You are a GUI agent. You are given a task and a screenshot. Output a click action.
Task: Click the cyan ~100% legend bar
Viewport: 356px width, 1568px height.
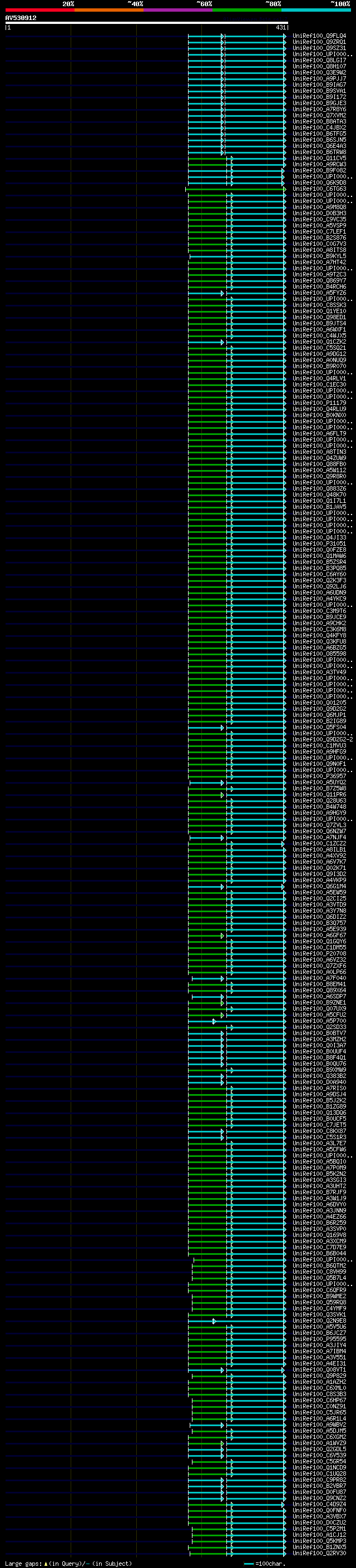[316, 10]
